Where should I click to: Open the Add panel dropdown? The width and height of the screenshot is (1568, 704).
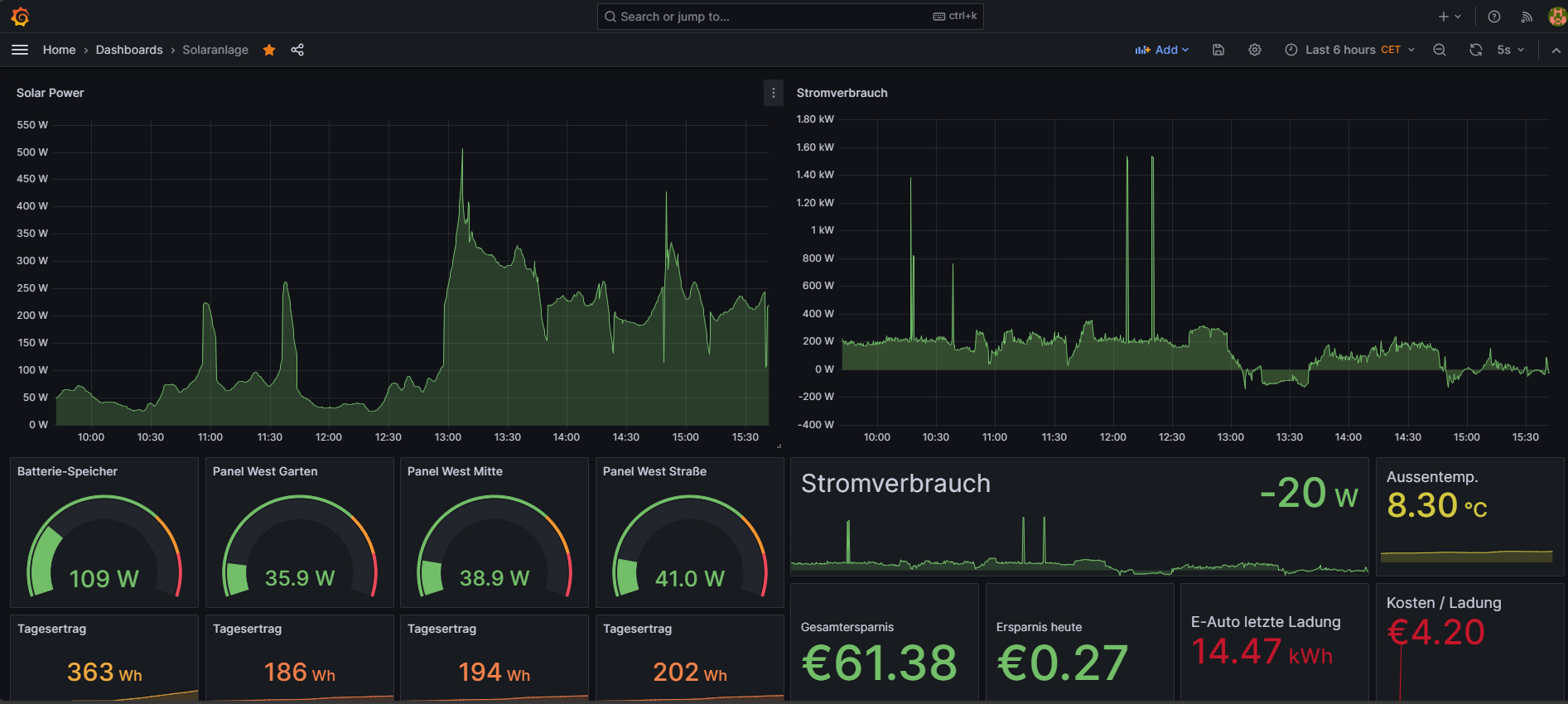click(x=1162, y=50)
